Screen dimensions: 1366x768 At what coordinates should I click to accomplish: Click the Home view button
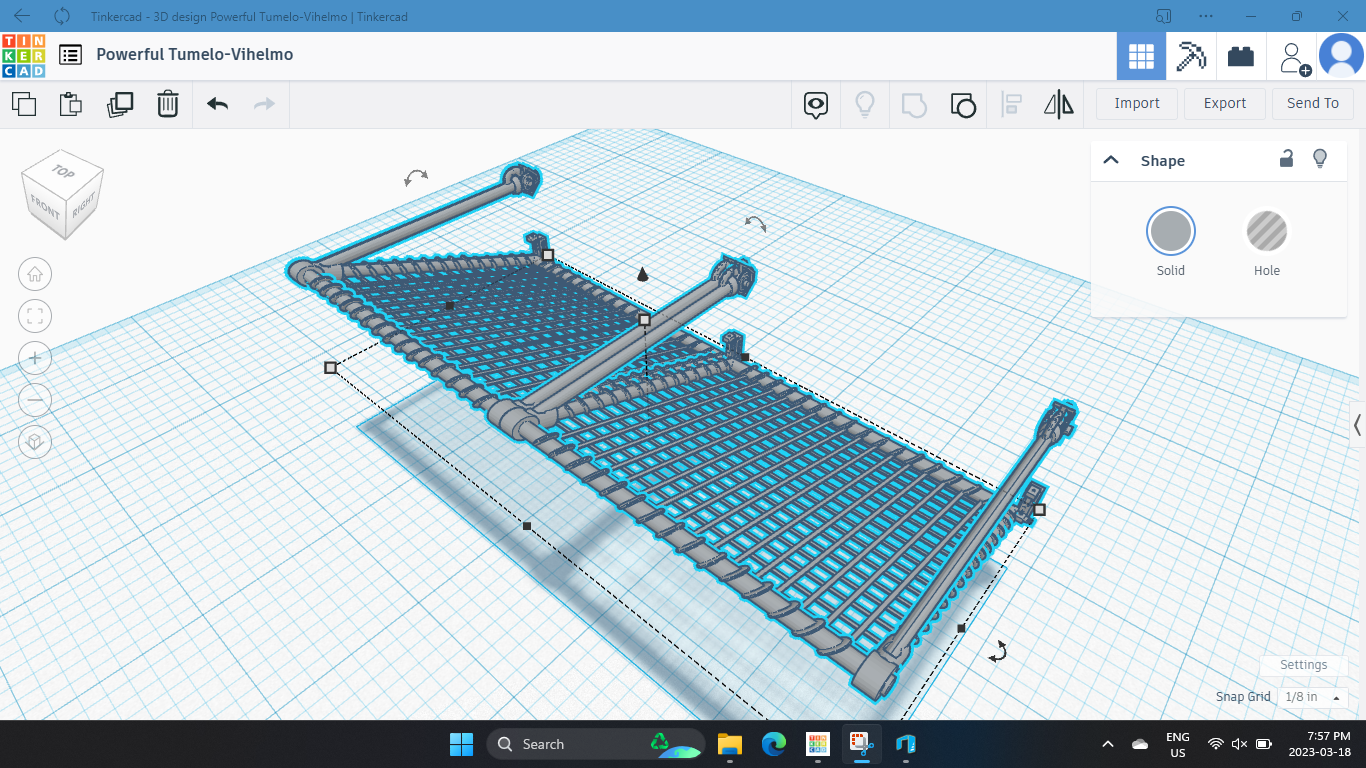pos(35,274)
